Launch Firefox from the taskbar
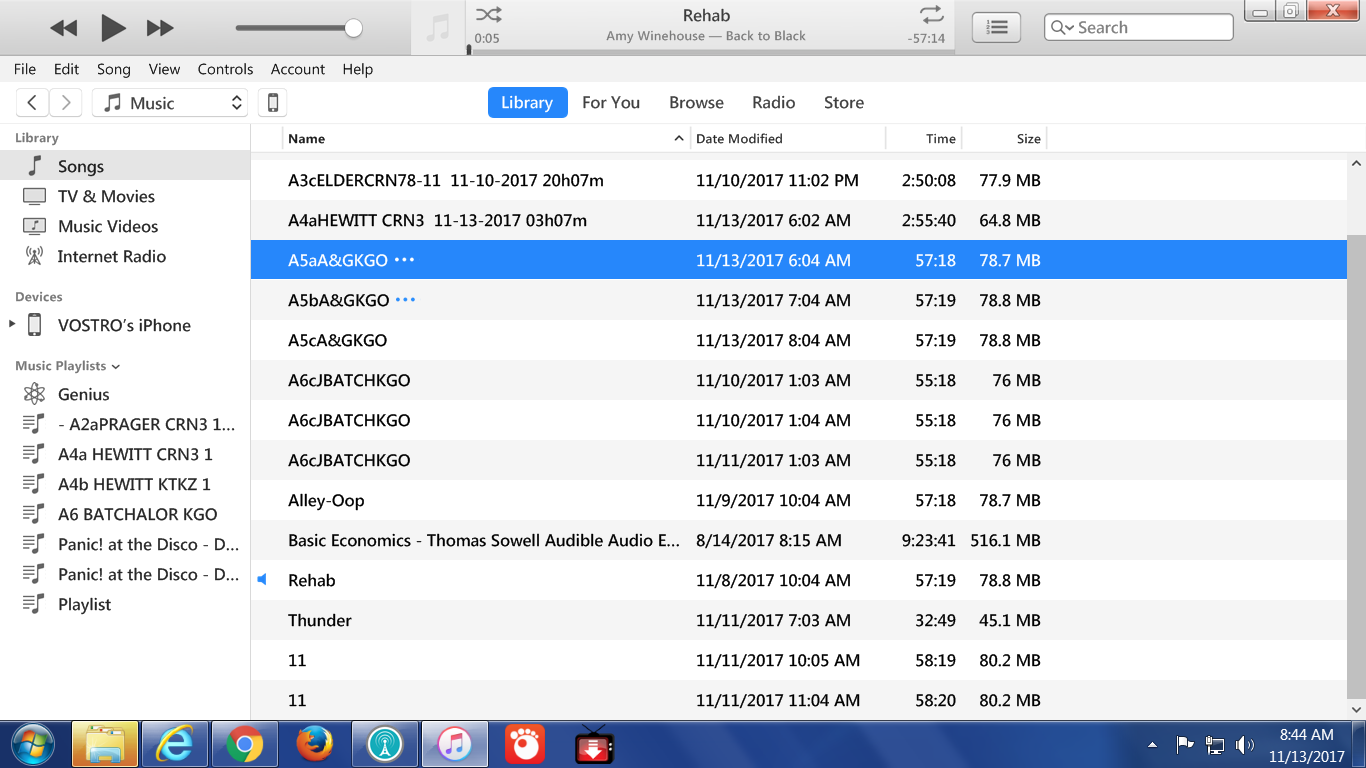This screenshot has height=768, width=1366. 314,744
